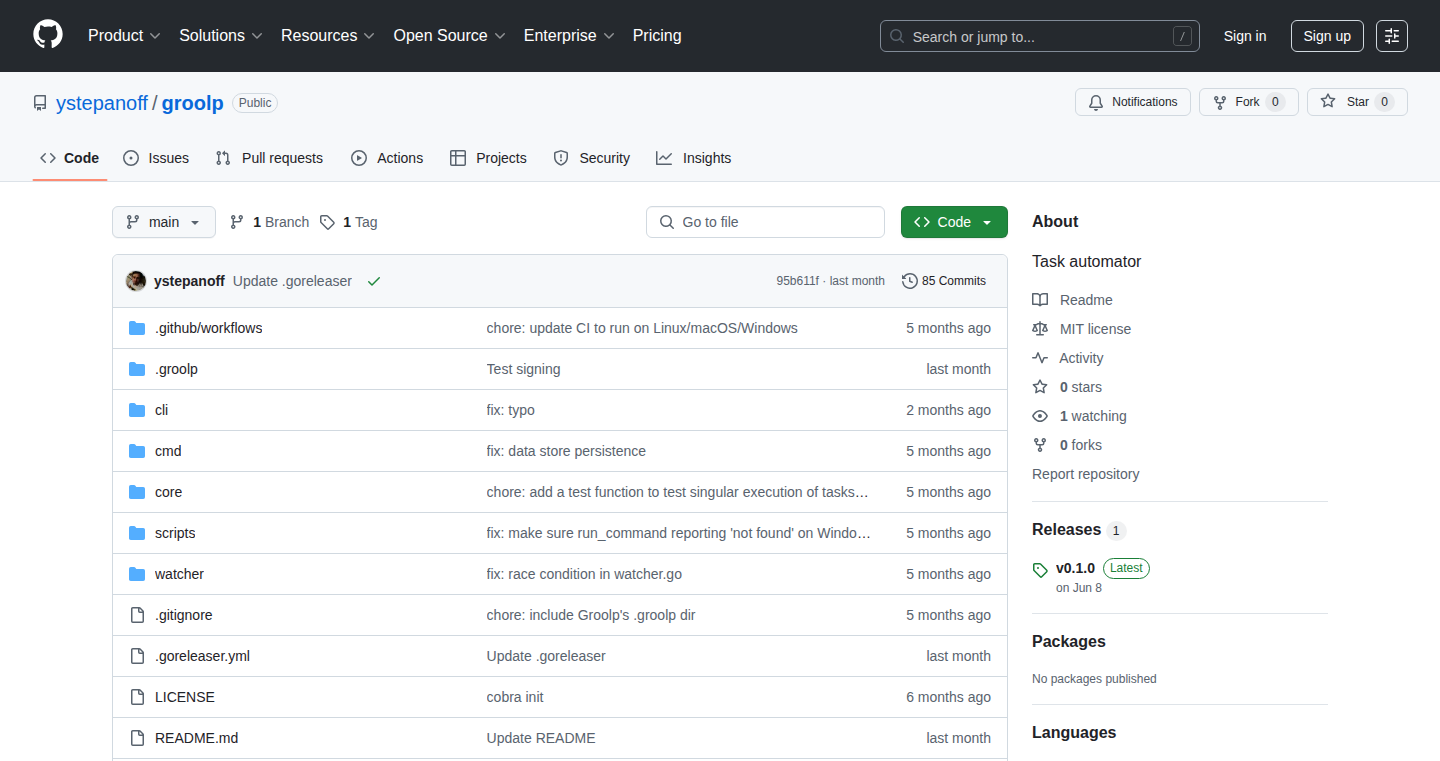
Task: Open the ystepanoff owner profile link
Action: coord(102,103)
